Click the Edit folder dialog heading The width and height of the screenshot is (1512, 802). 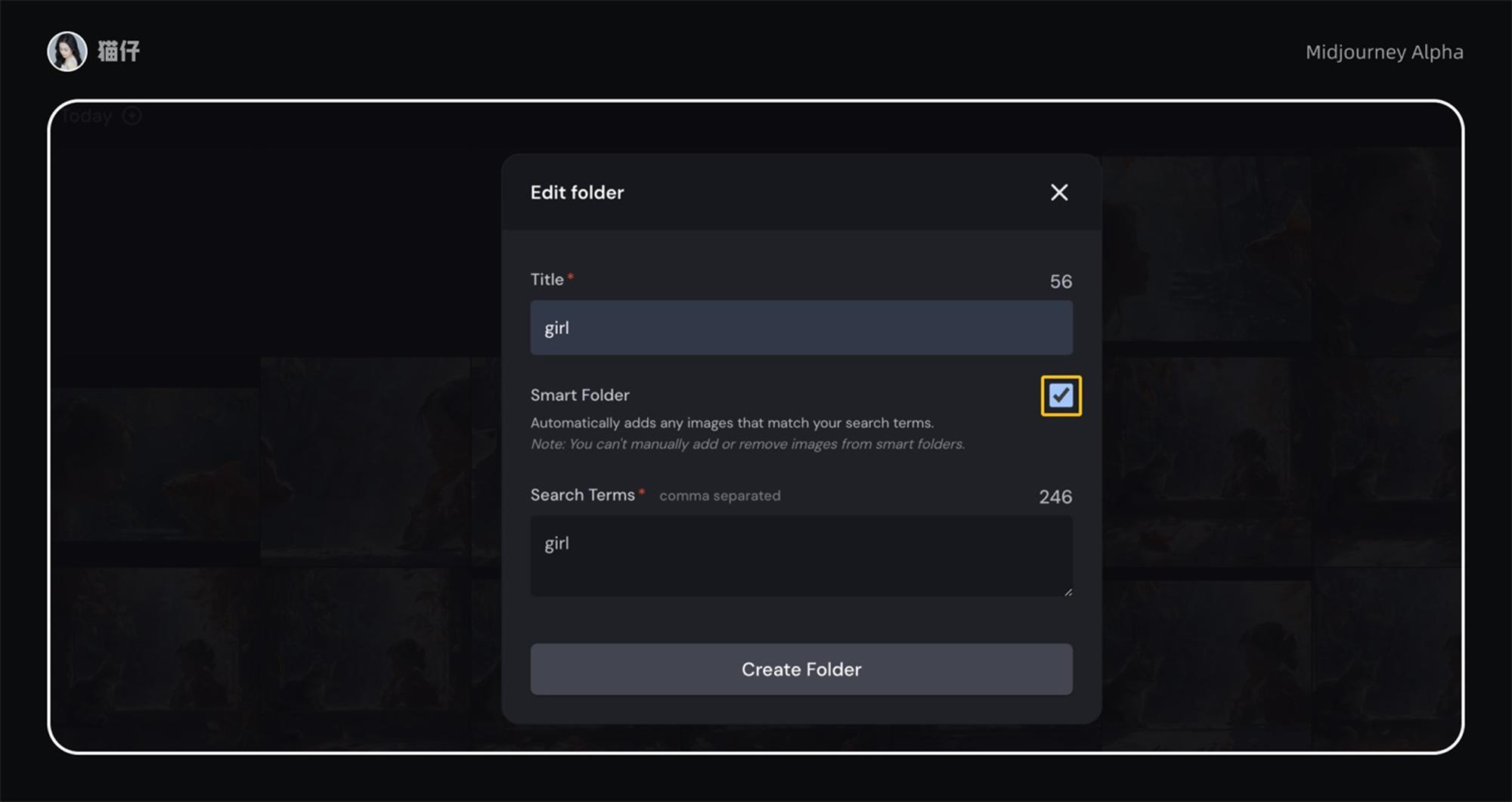[578, 193]
